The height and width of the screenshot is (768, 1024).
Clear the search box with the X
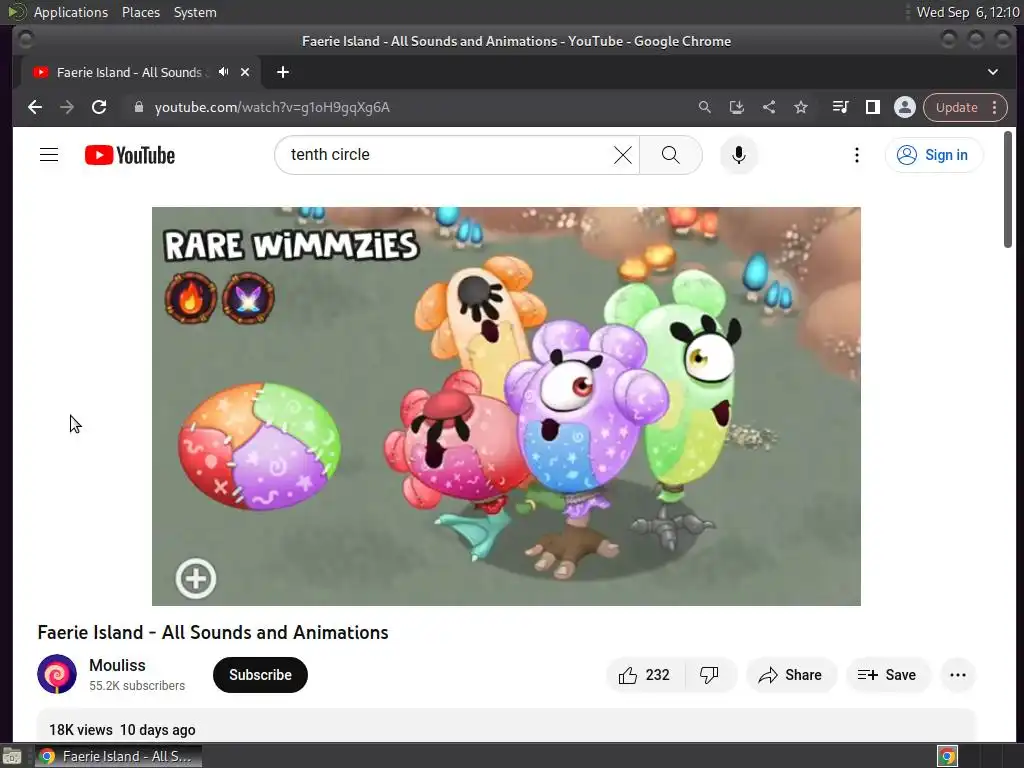(622, 155)
